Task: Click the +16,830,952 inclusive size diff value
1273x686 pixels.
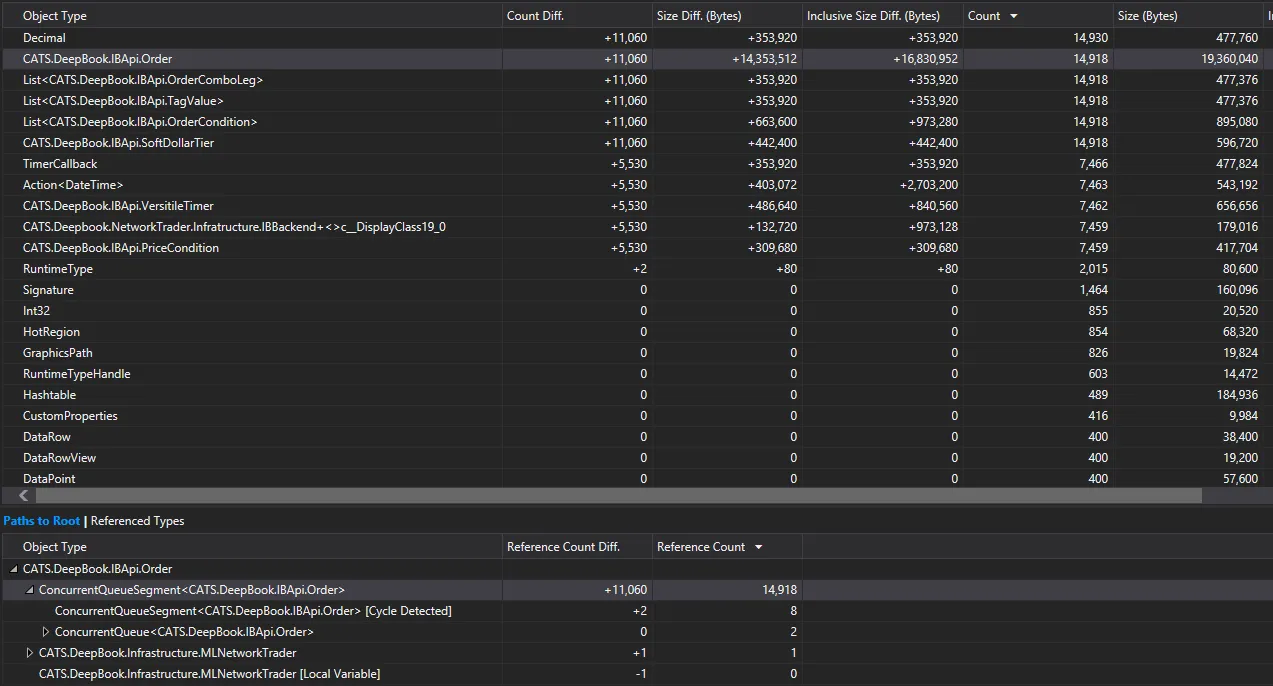Action: [925, 59]
